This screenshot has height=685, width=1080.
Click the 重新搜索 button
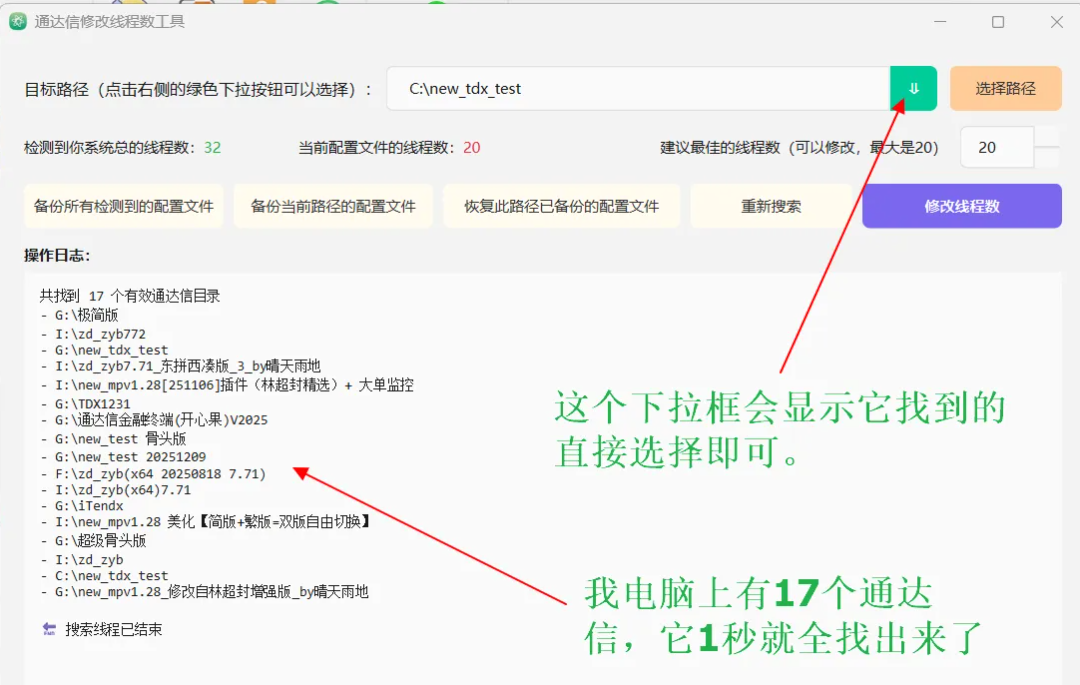pyautogui.click(x=771, y=206)
